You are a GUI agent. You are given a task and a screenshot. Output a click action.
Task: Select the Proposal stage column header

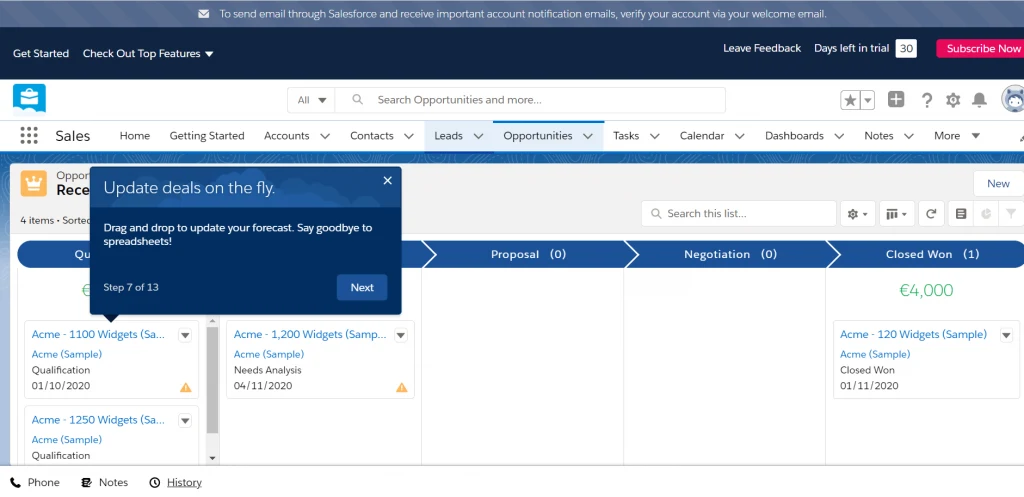click(x=528, y=254)
